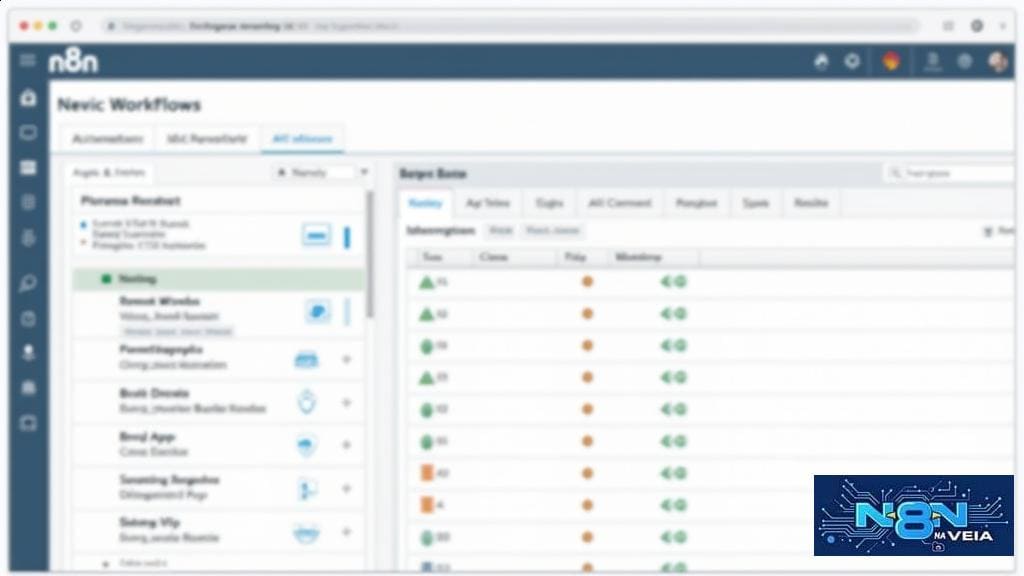
Task: Click the blue minus button in the top card
Action: [x=316, y=235]
